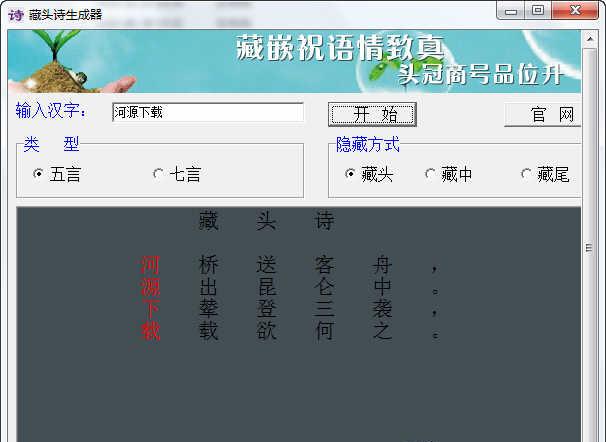Select the 藏头 hiding method

pos(351,174)
